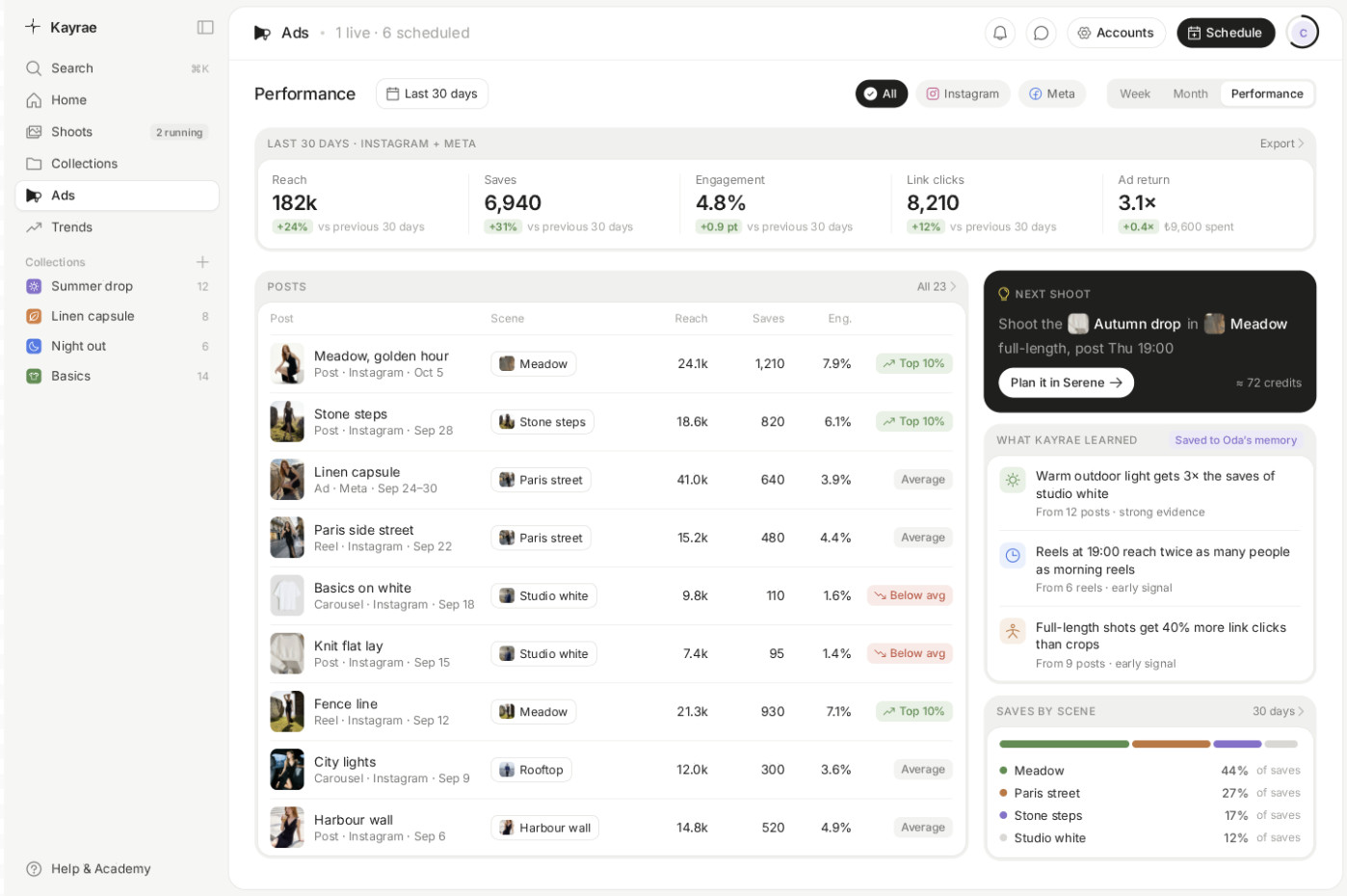Select the Performance view tab

(x=1267, y=93)
